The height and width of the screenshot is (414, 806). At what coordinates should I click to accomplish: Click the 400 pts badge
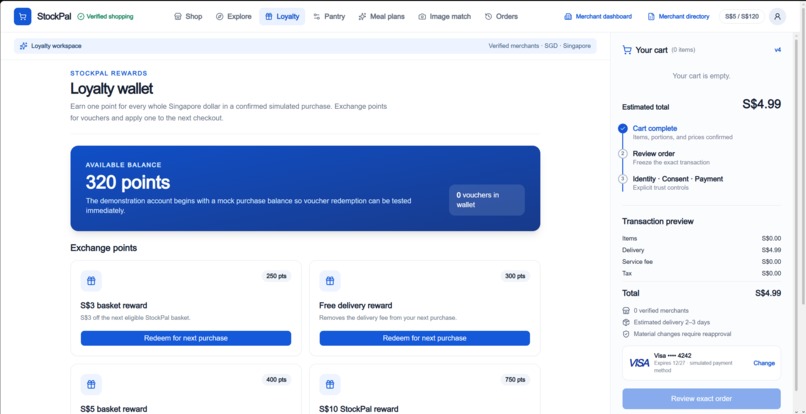[x=277, y=380]
